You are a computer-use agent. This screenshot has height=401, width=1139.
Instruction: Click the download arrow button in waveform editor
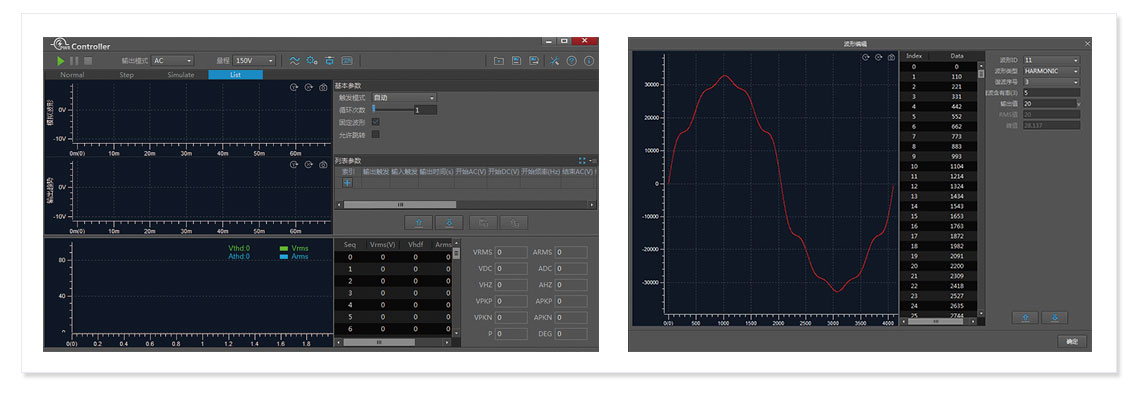1054,317
